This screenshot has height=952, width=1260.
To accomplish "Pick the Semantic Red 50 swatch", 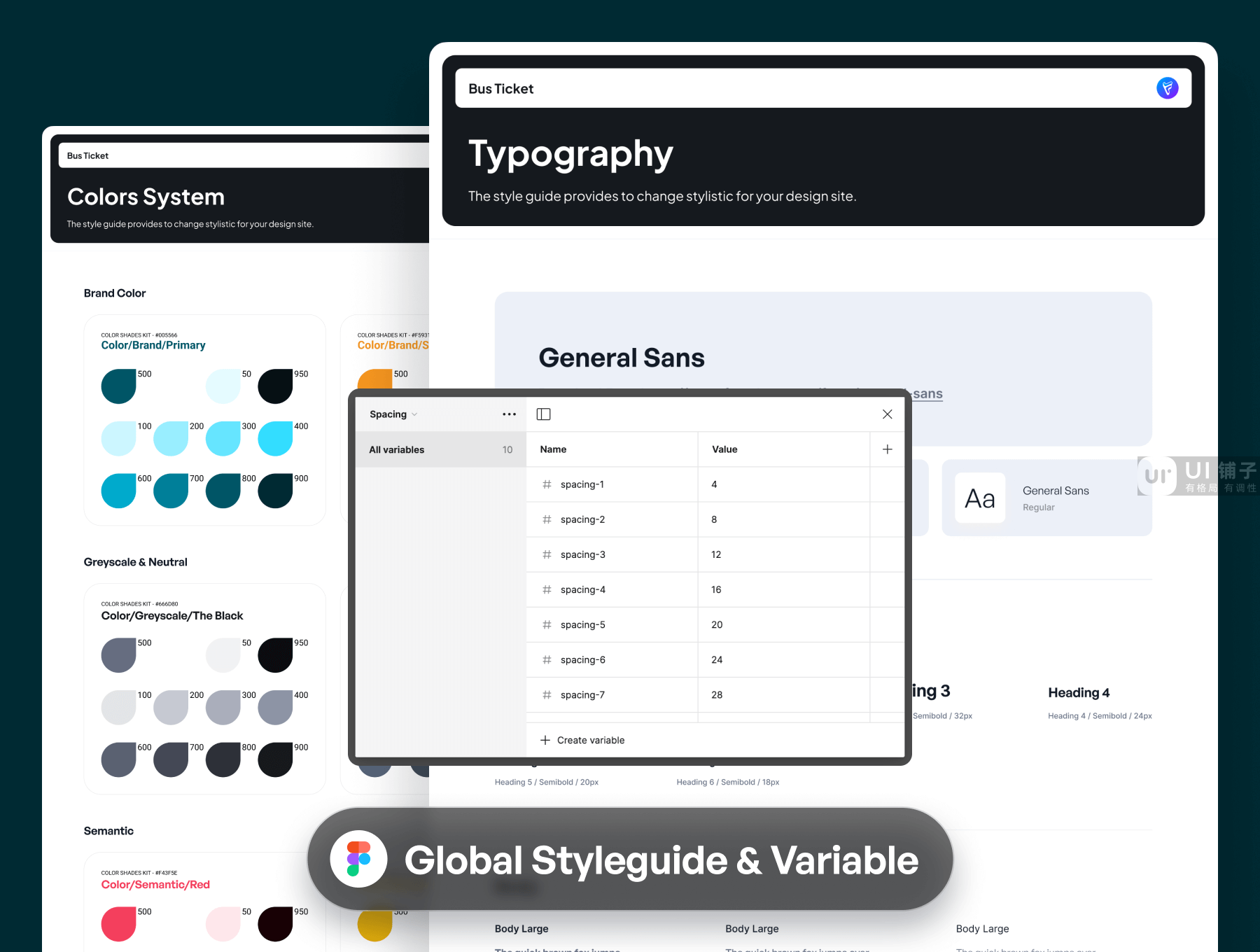I will click(223, 924).
